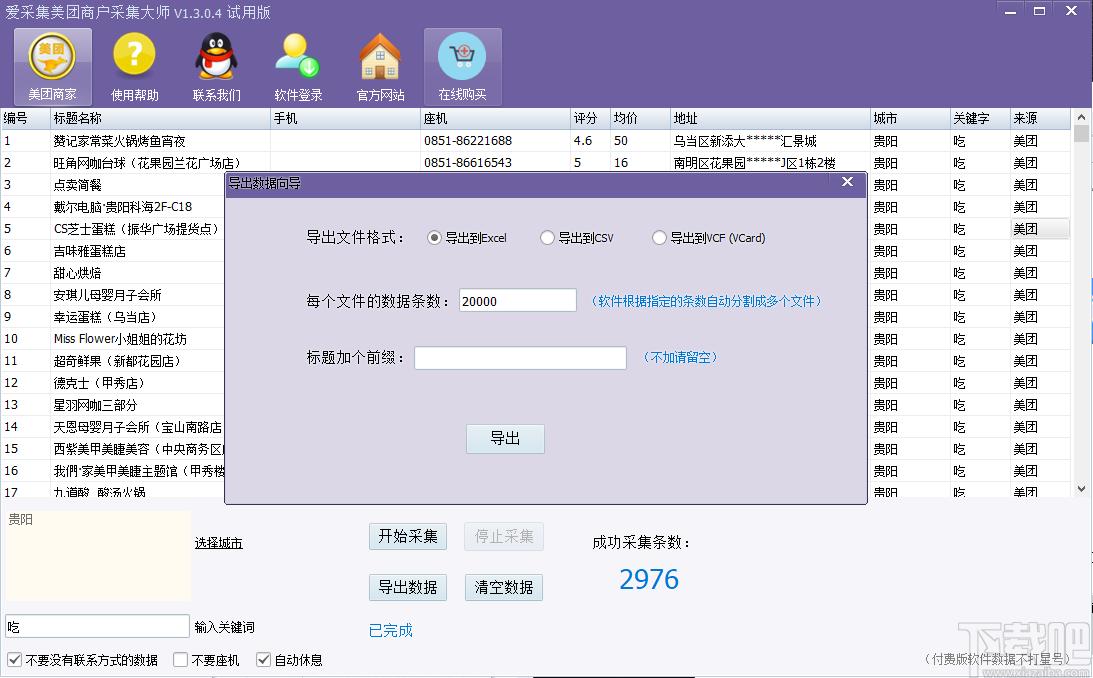Sort by 关键字 column header
Screen dimensions: 1093x678
coord(980,118)
